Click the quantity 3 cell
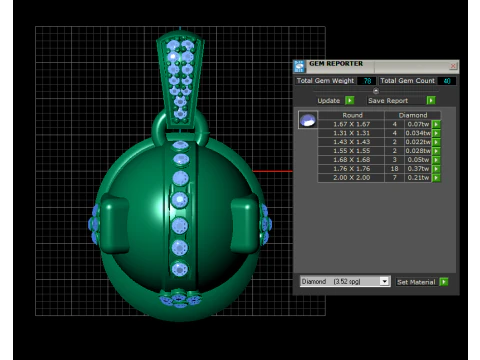 pyautogui.click(x=395, y=160)
